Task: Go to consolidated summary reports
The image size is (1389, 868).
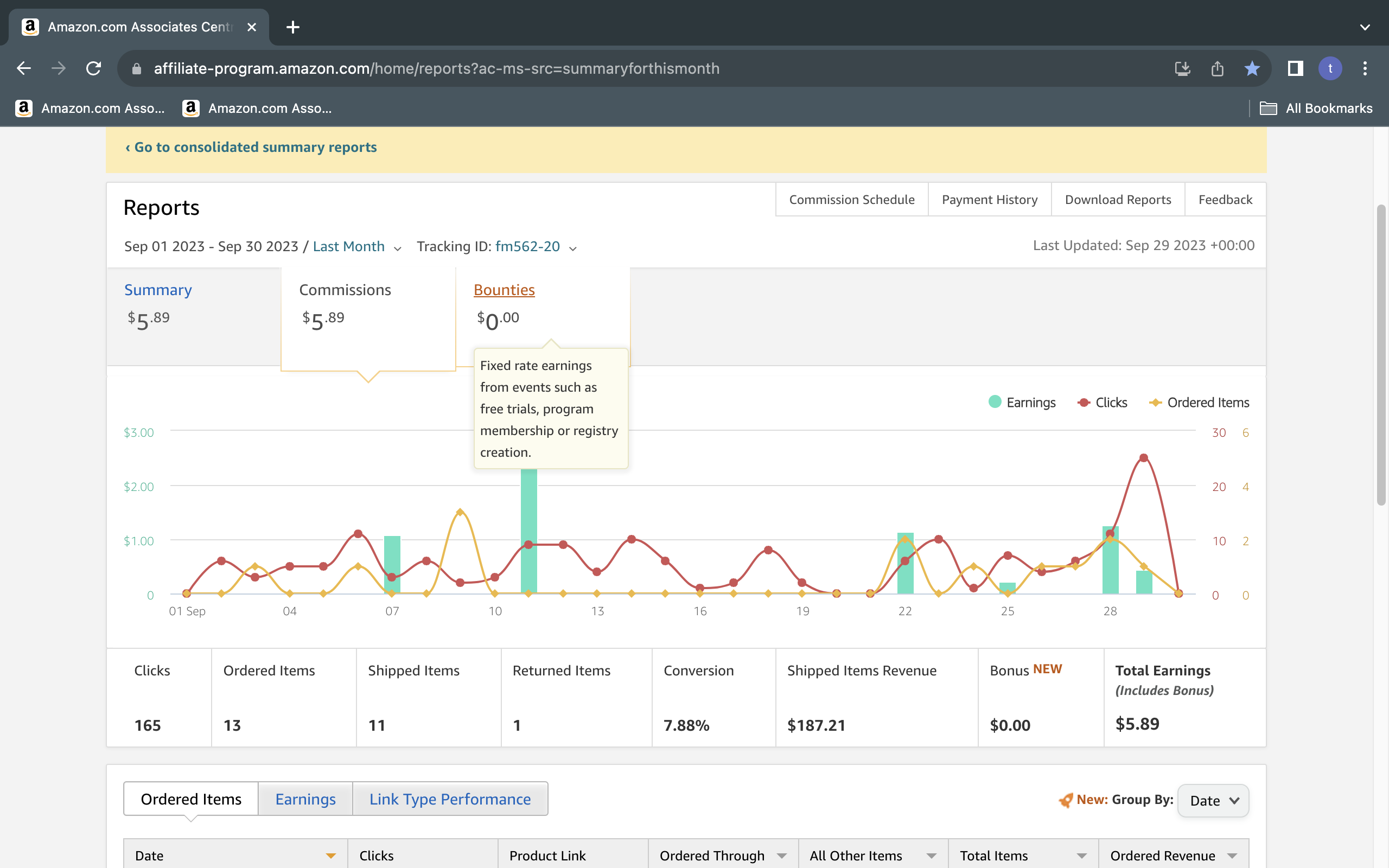Action: click(251, 147)
